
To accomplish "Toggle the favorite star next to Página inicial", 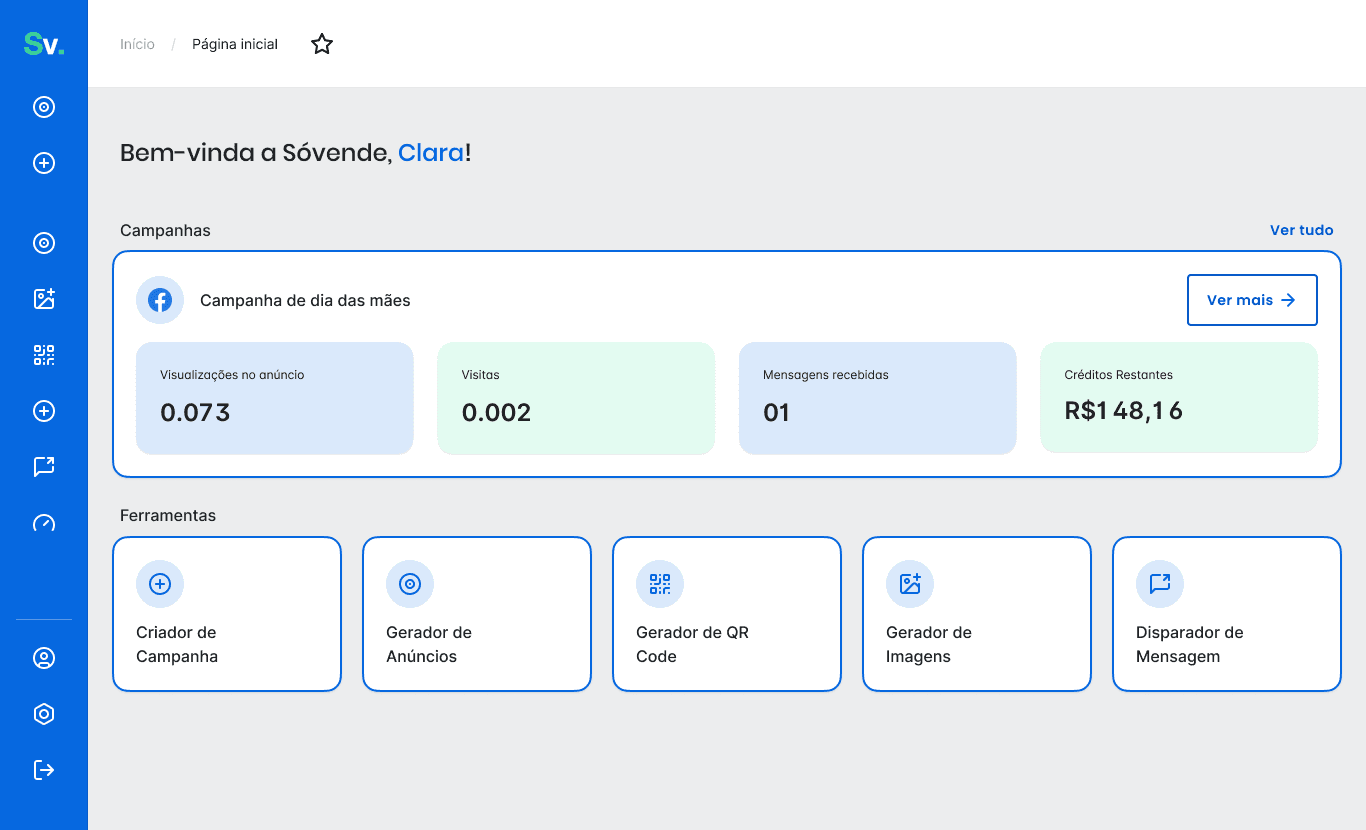I will pos(321,44).
